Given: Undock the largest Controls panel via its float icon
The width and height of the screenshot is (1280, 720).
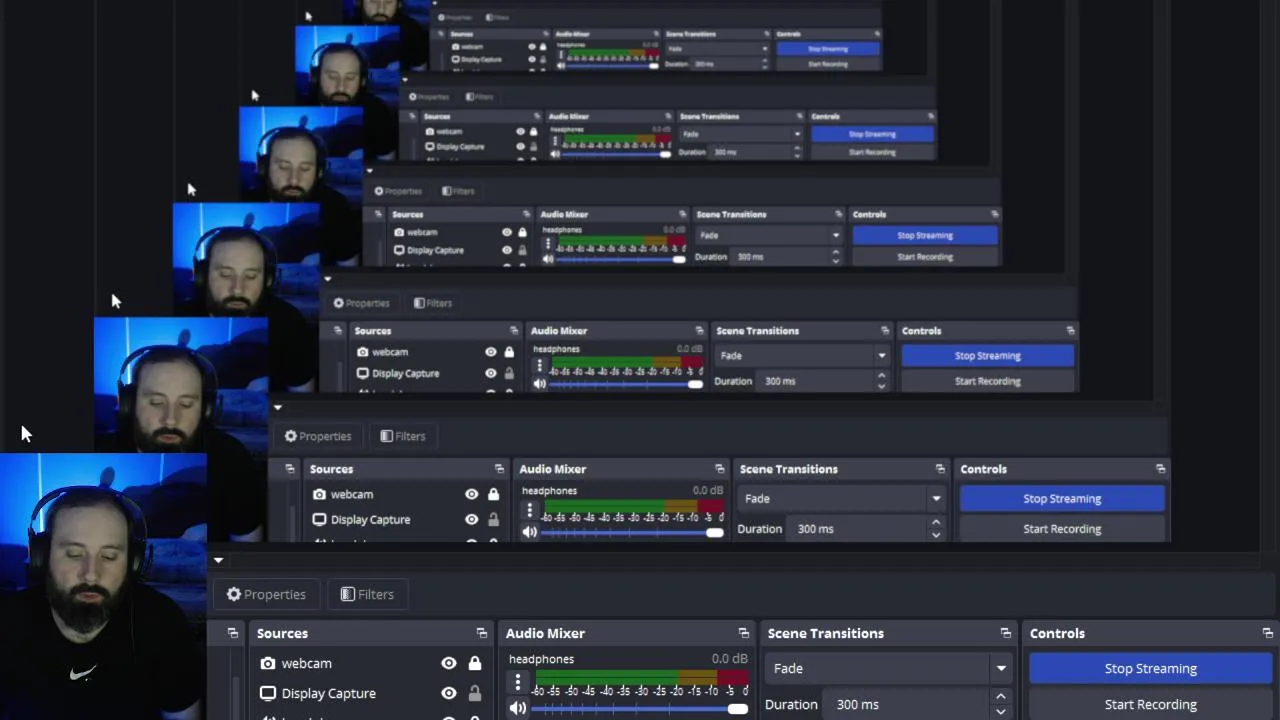Looking at the screenshot, I should click(x=1268, y=633).
